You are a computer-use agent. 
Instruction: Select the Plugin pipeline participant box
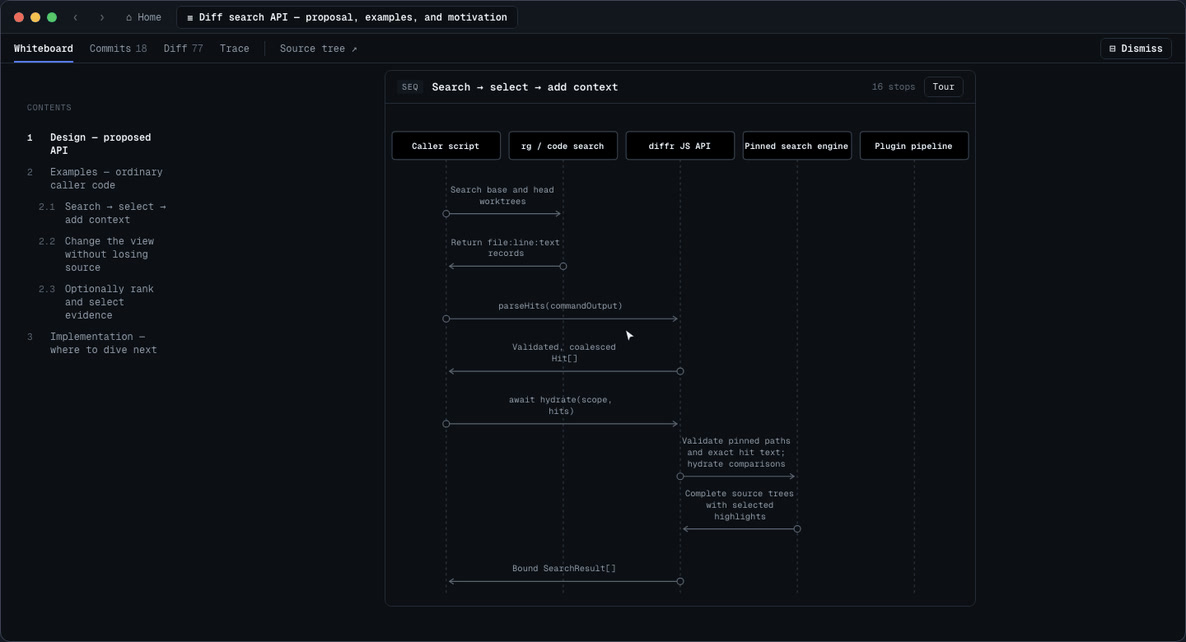[x=914, y=146]
